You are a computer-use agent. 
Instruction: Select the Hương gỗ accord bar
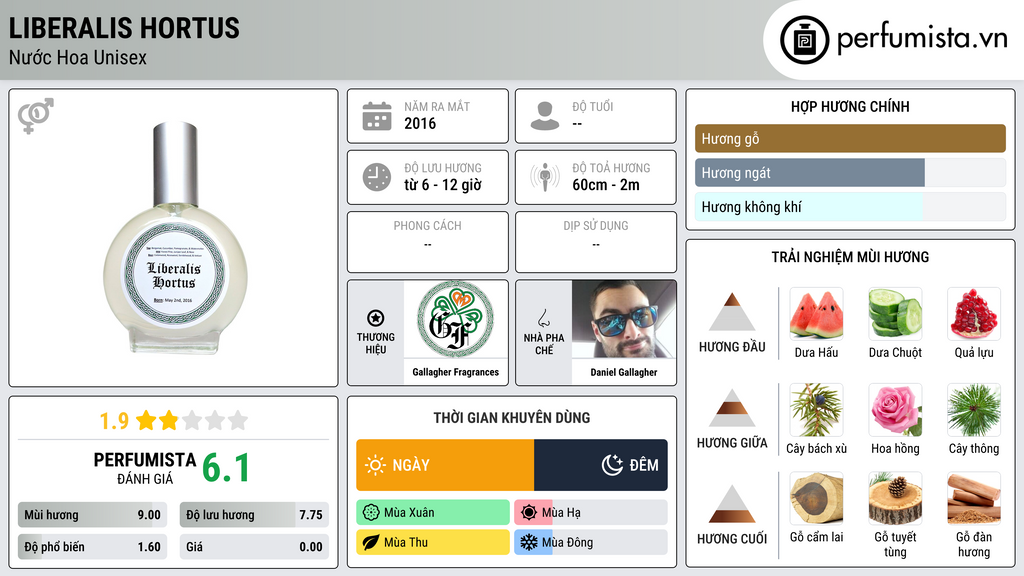coord(850,138)
